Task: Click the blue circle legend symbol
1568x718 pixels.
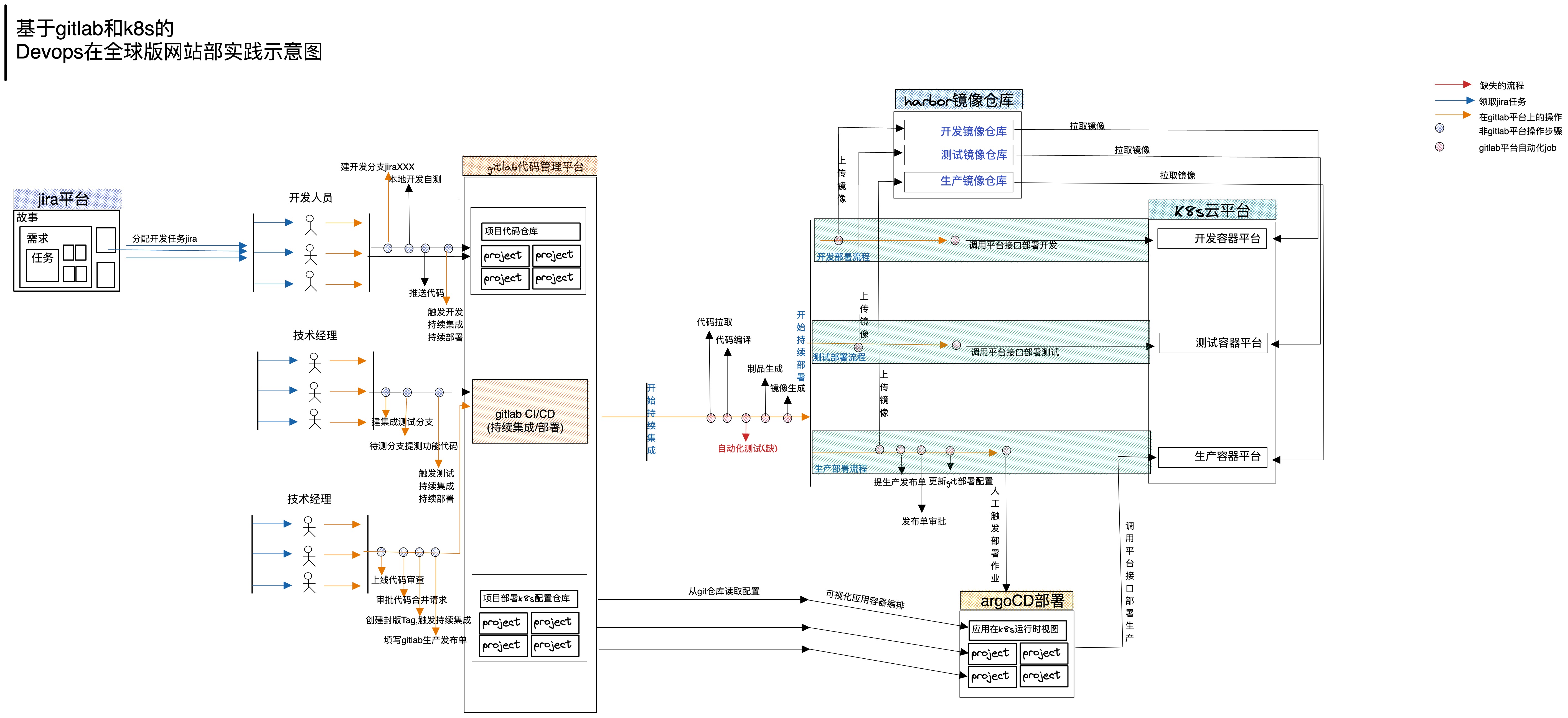Action: tap(1440, 128)
